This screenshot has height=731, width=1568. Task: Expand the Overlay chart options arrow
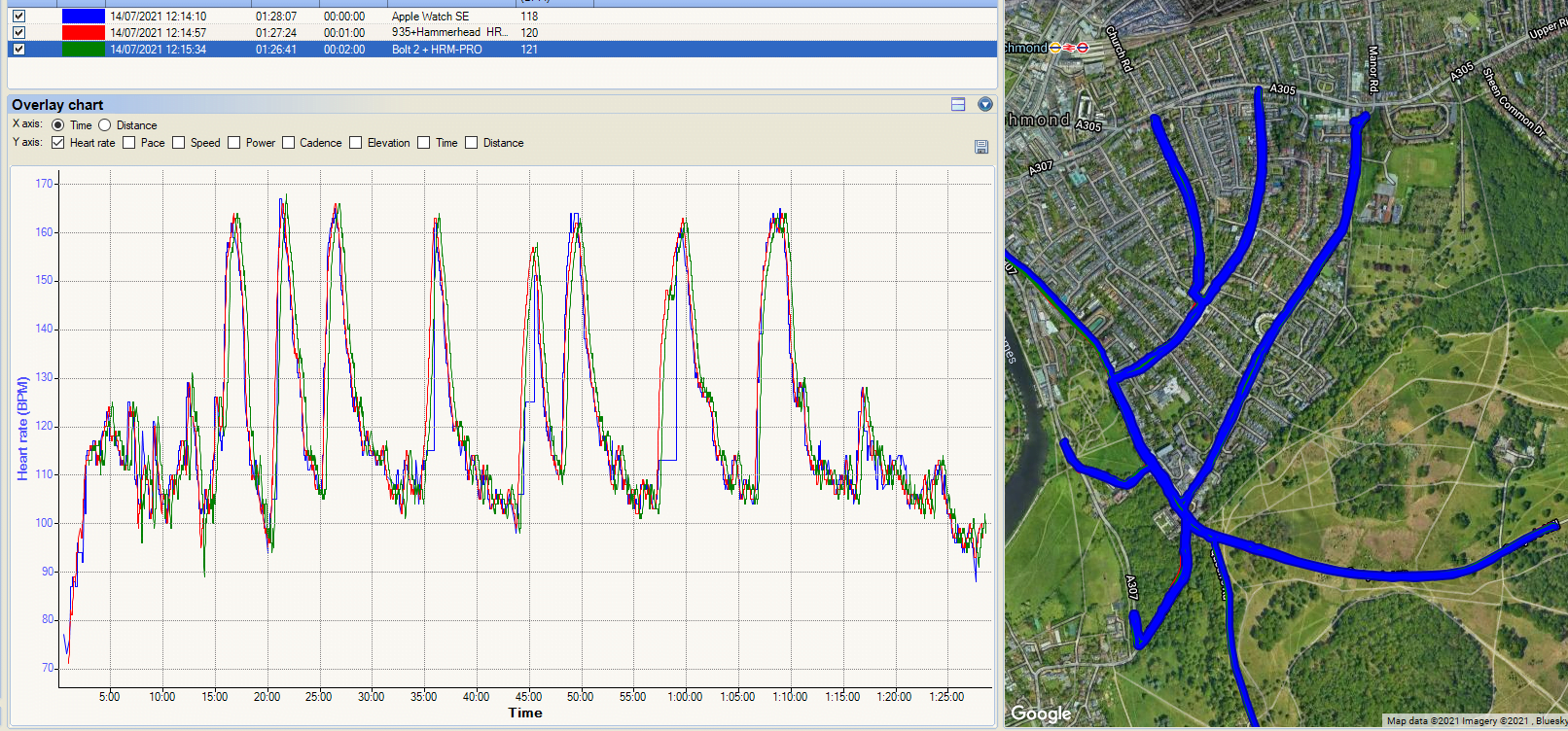(984, 105)
